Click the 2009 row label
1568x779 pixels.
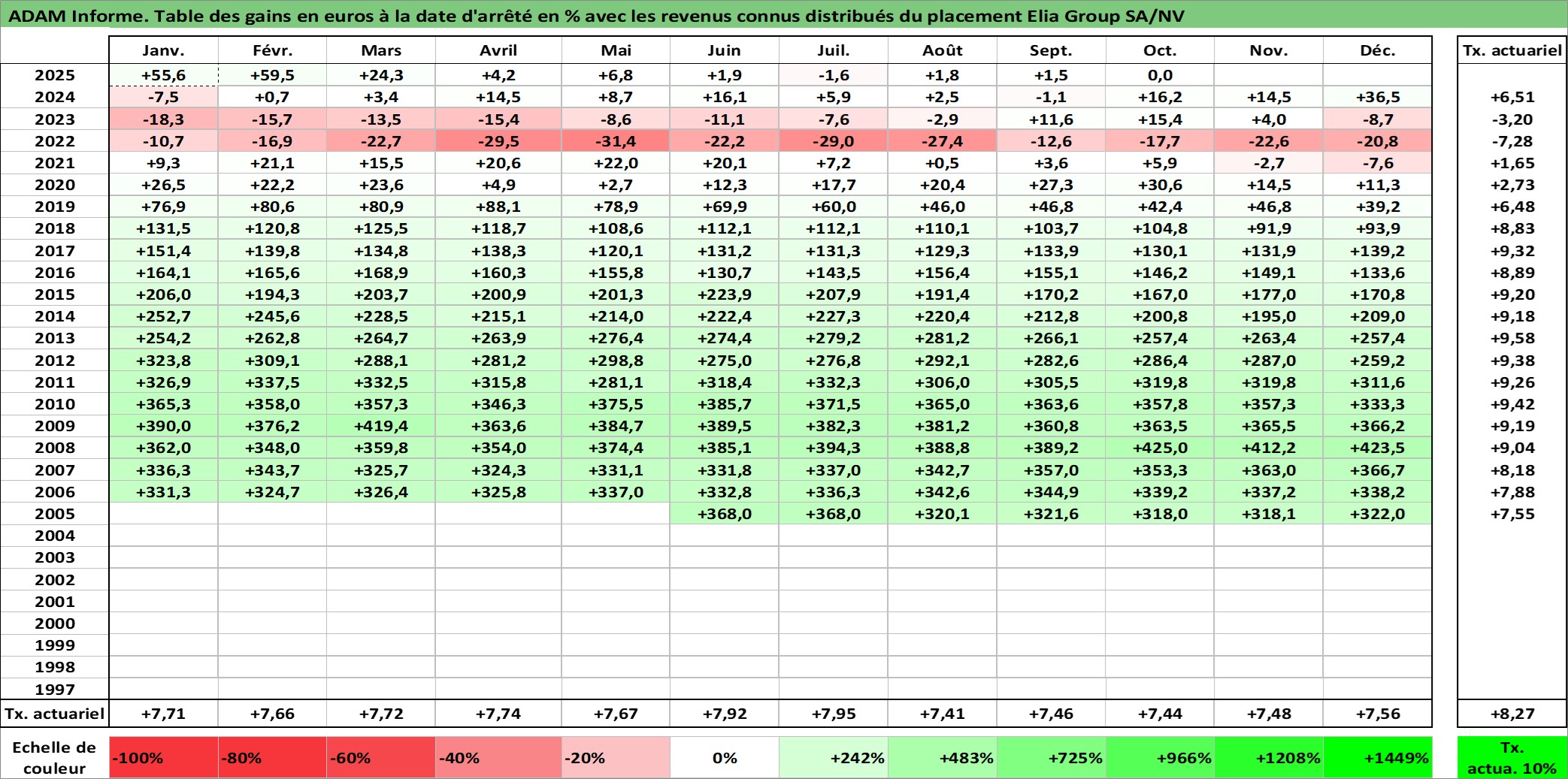(x=55, y=426)
